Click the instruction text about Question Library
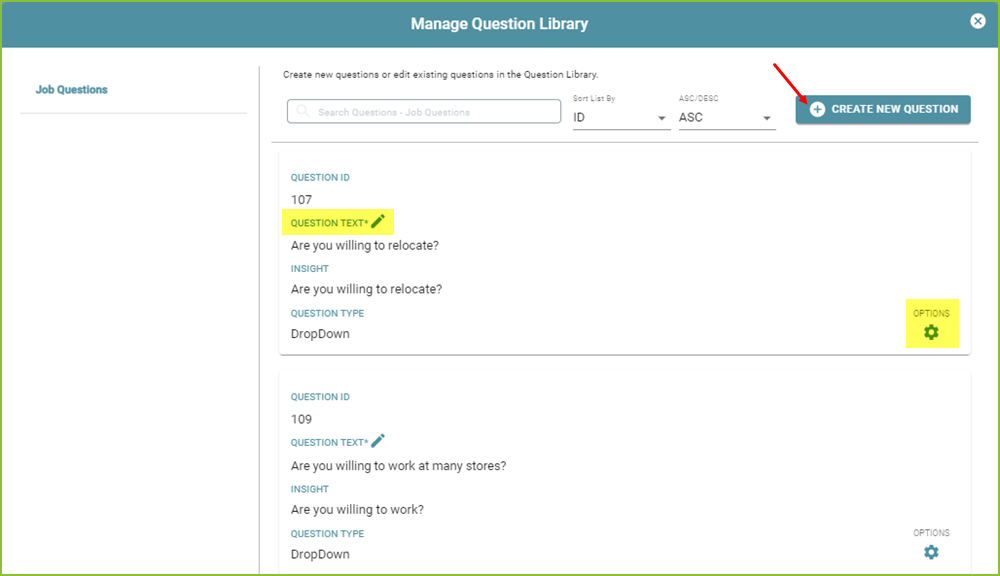1000x576 pixels. pyautogui.click(x=441, y=75)
